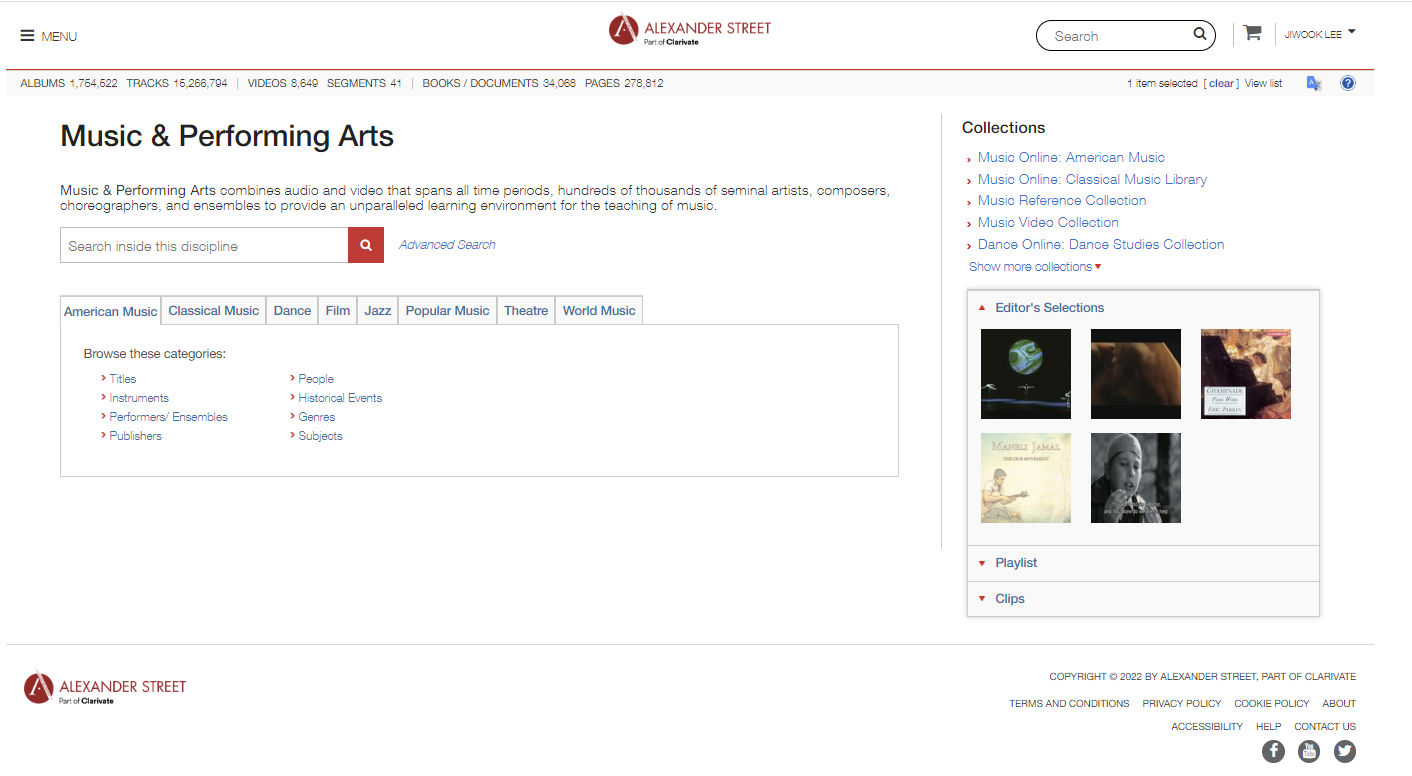
Task: Open the Twitter icon in footer
Action: click(x=1345, y=751)
